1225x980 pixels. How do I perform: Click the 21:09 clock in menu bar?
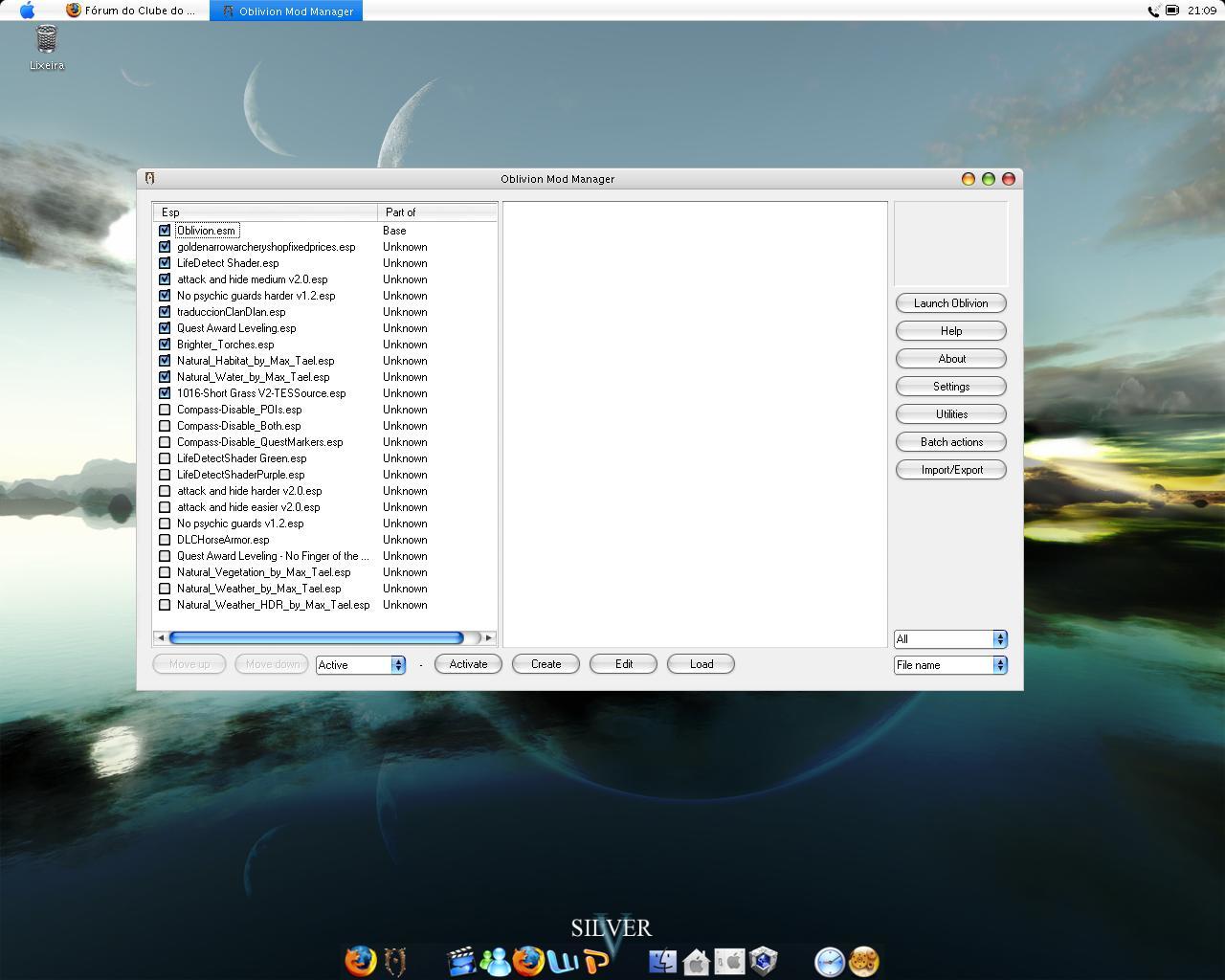(1202, 11)
